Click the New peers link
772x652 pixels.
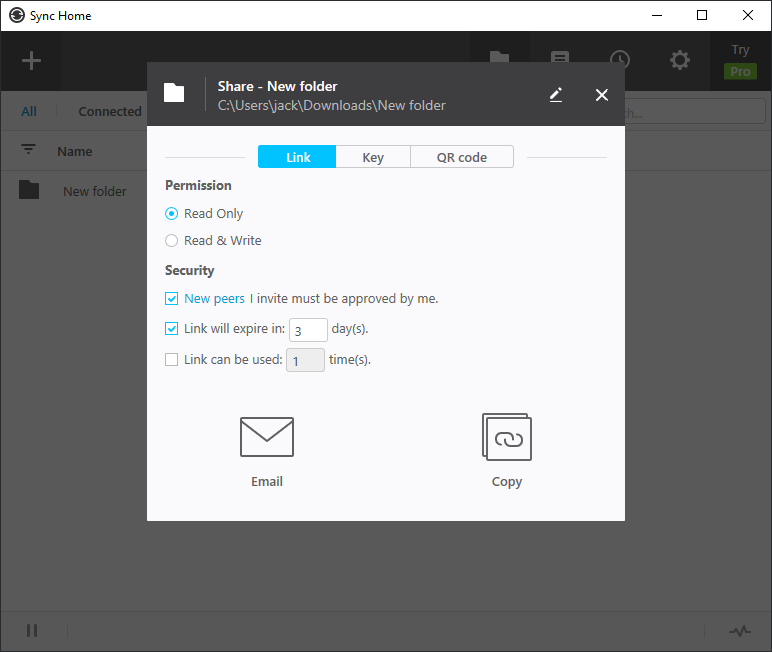pos(214,299)
